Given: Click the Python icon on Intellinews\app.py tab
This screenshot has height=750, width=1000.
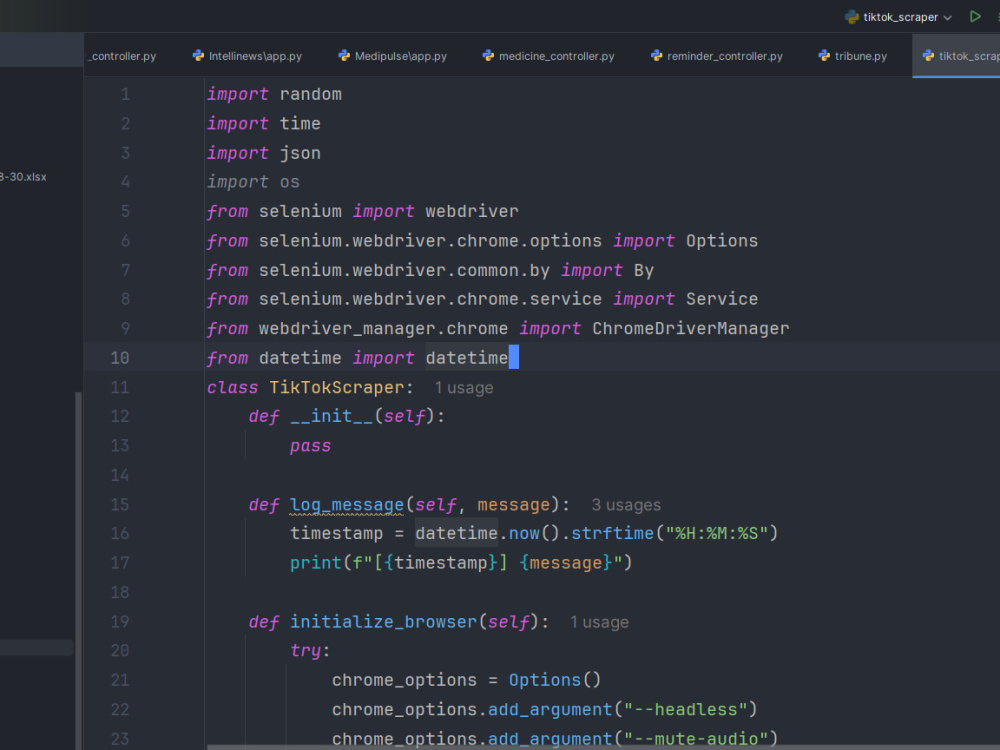Looking at the screenshot, I should point(198,55).
